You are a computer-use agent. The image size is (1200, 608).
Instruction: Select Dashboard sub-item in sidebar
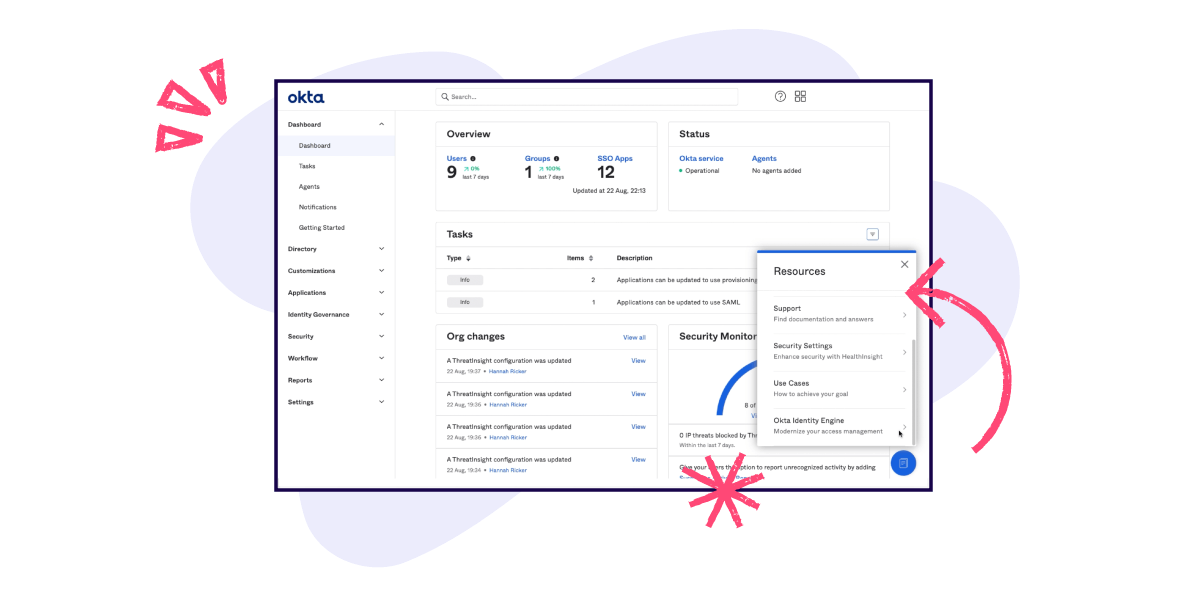[336, 146]
